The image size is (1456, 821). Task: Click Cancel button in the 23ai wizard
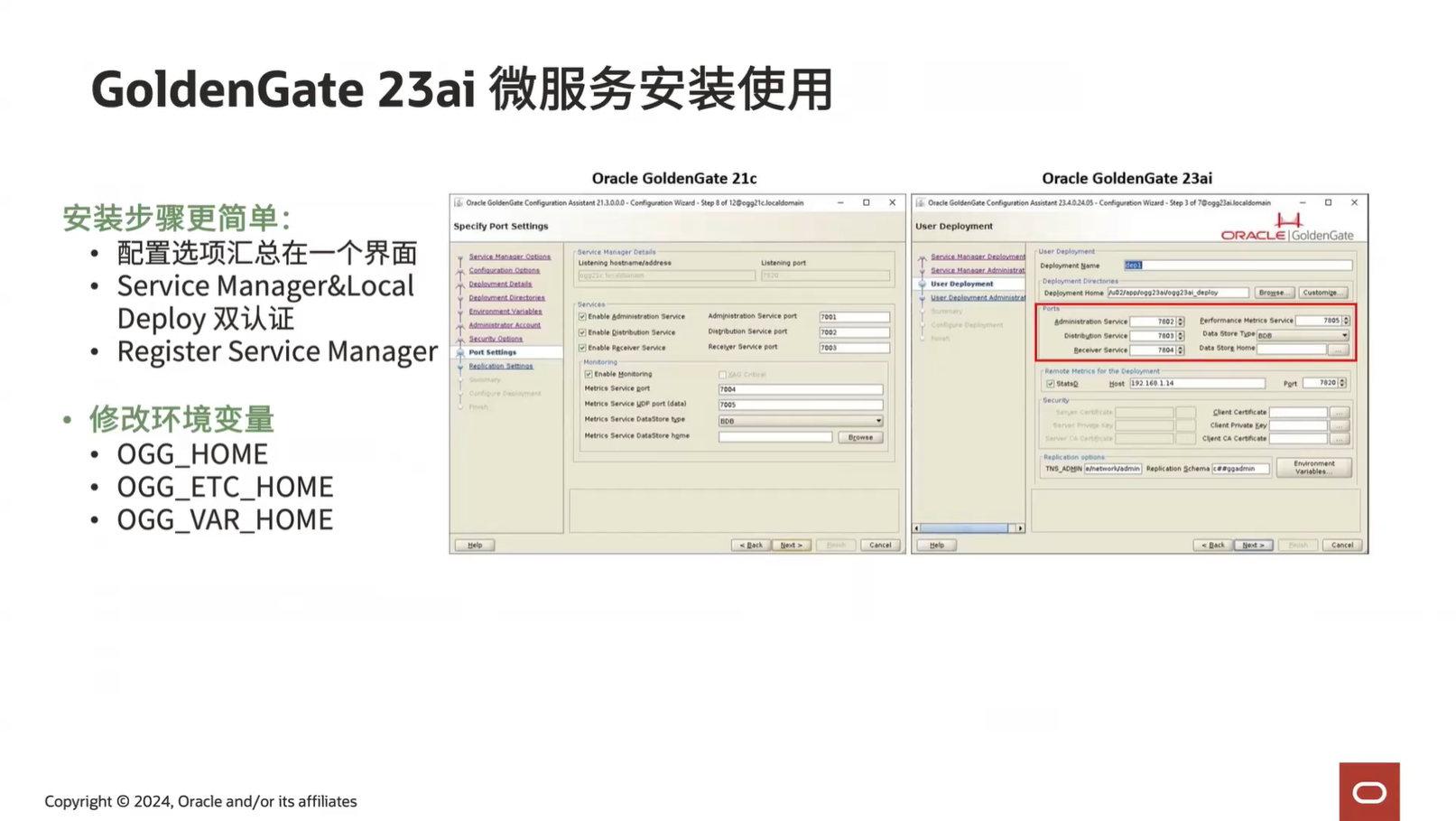click(1342, 546)
